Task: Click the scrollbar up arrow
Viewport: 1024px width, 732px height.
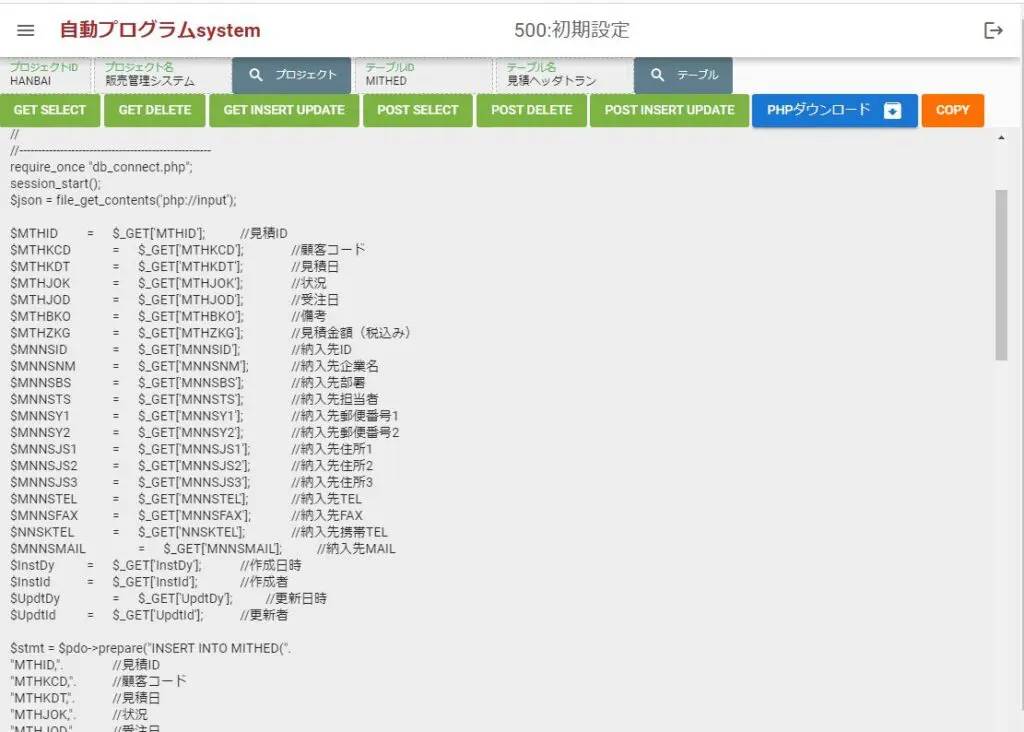Action: coord(1001,139)
